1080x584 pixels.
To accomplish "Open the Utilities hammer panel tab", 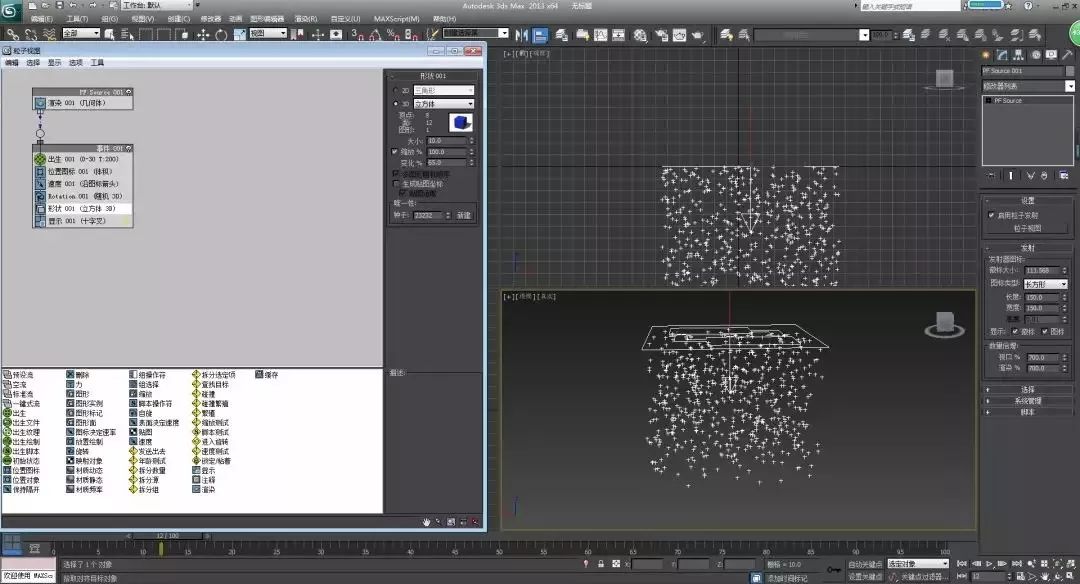I will pyautogui.click(x=1068, y=55).
